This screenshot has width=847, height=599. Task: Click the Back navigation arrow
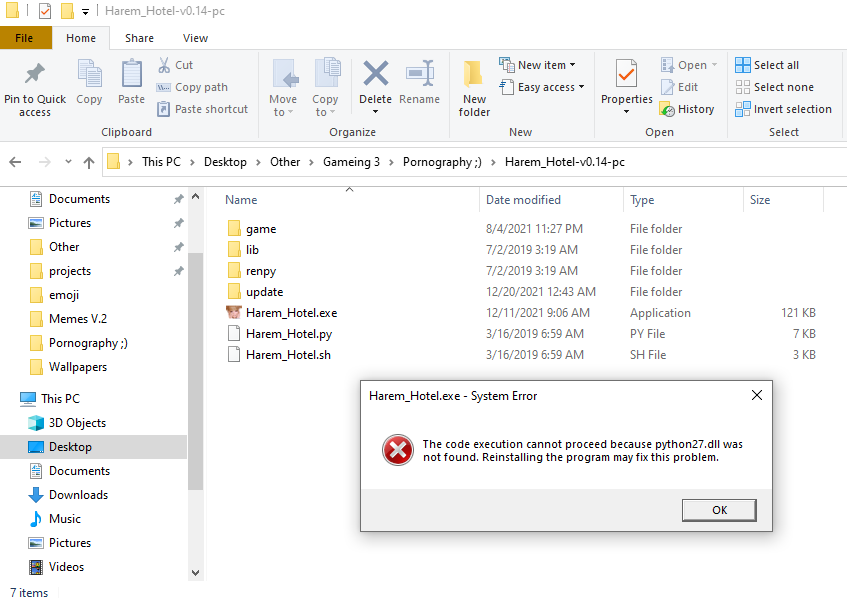click(15, 162)
